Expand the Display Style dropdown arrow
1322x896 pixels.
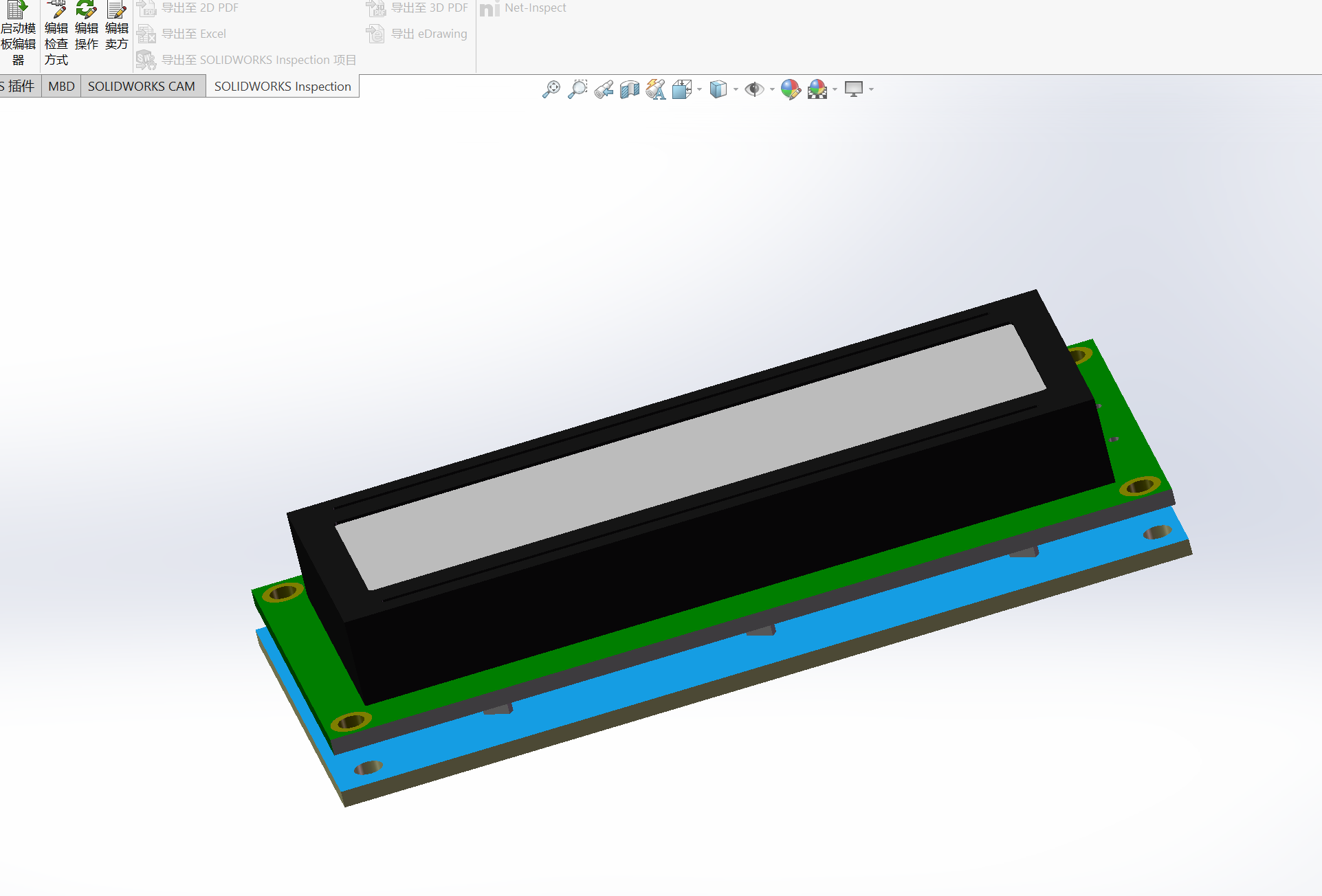point(736,89)
